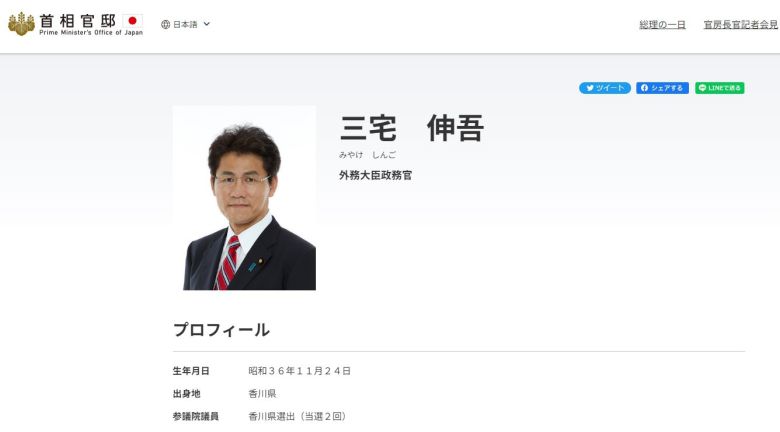Click the 生年月日 row label
The width and height of the screenshot is (780, 432).
pyautogui.click(x=191, y=371)
